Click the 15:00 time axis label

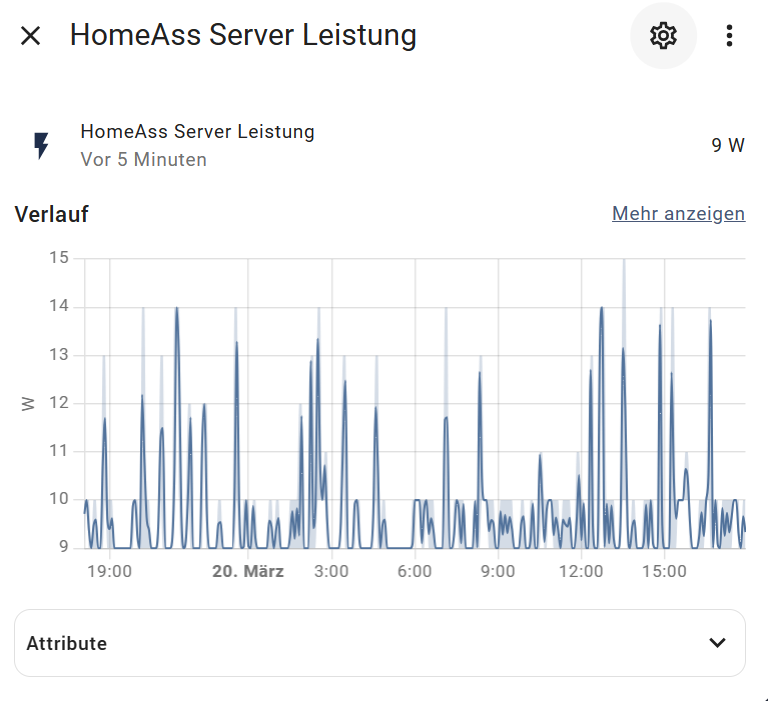pos(664,571)
